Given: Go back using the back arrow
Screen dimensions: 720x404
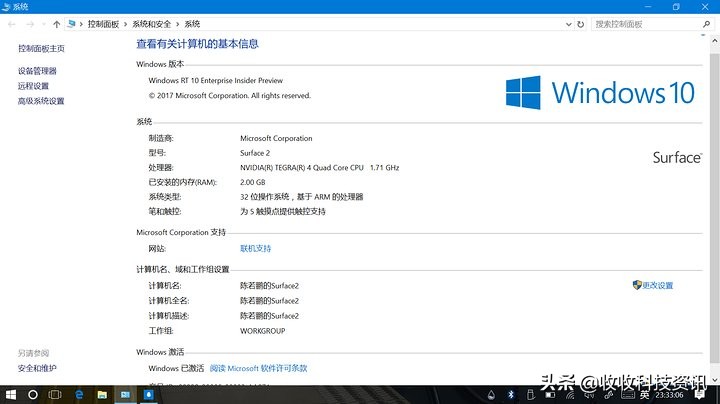Looking at the screenshot, I should [12, 24].
